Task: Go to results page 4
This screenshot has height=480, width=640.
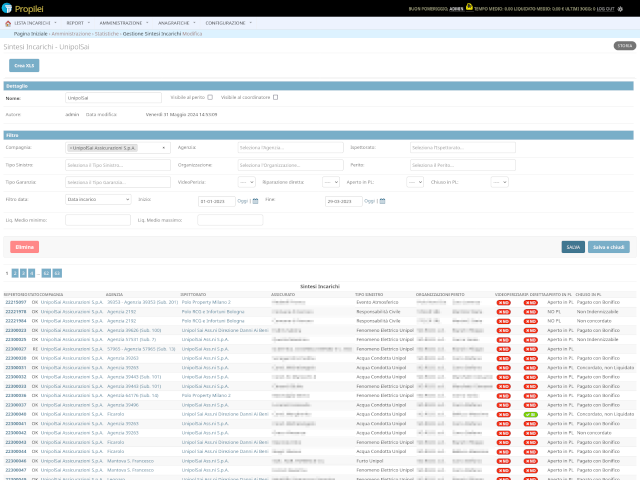Action: [31, 273]
